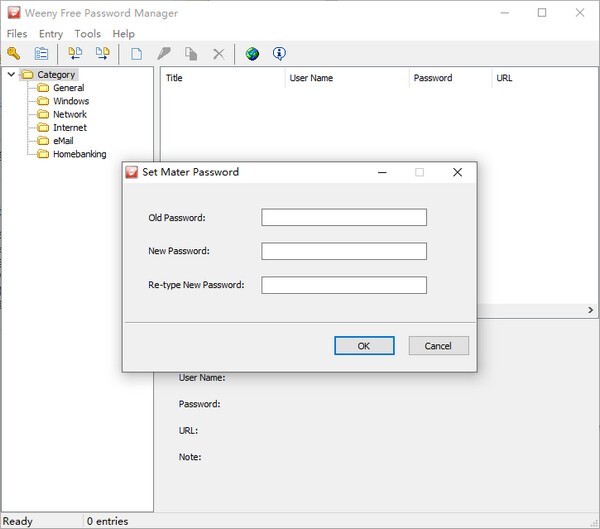
Task: Click the info about icon in the toolbar
Action: point(279,54)
